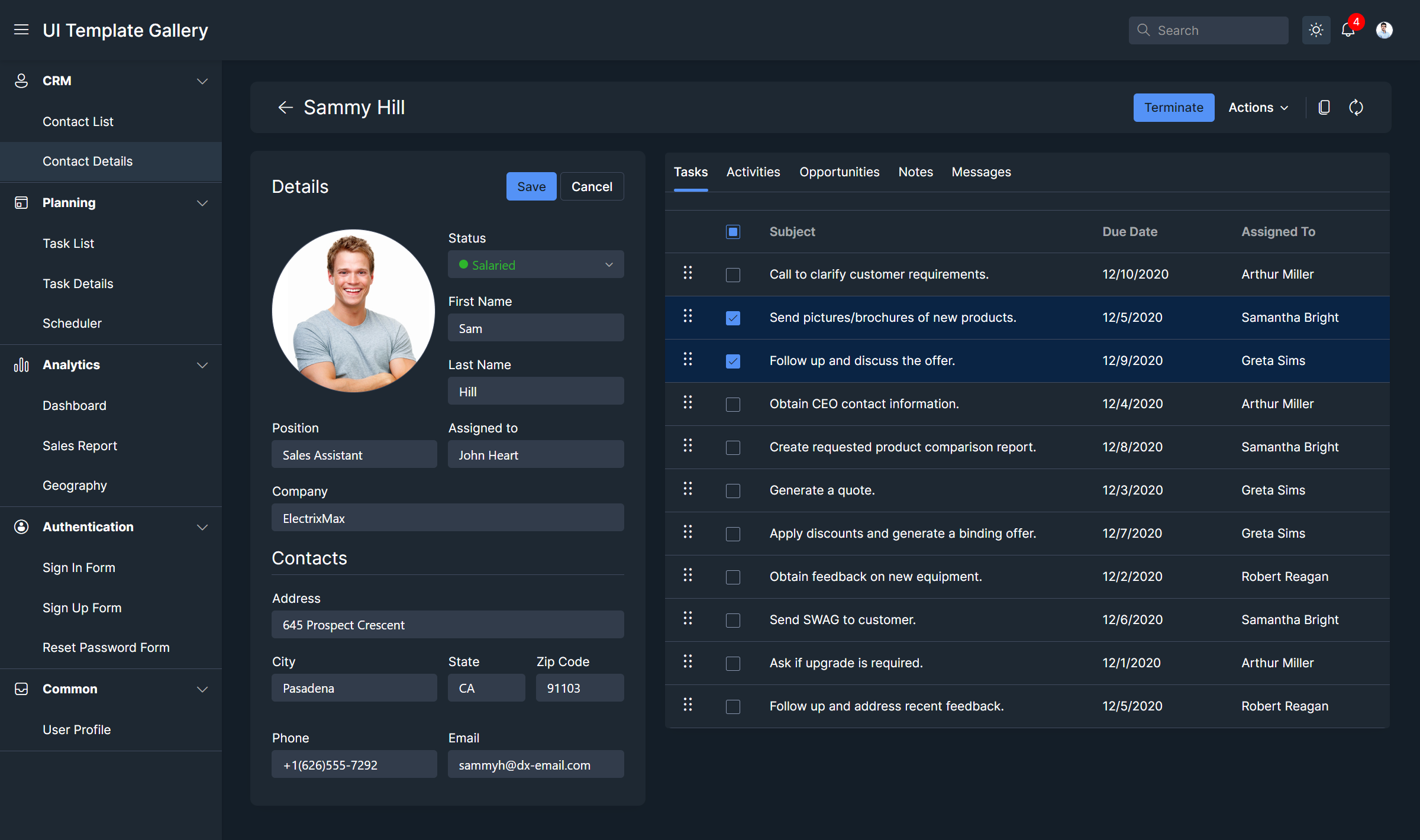This screenshot has height=840, width=1420.
Task: Check the task Obtain CEO contact information
Action: tap(732, 404)
